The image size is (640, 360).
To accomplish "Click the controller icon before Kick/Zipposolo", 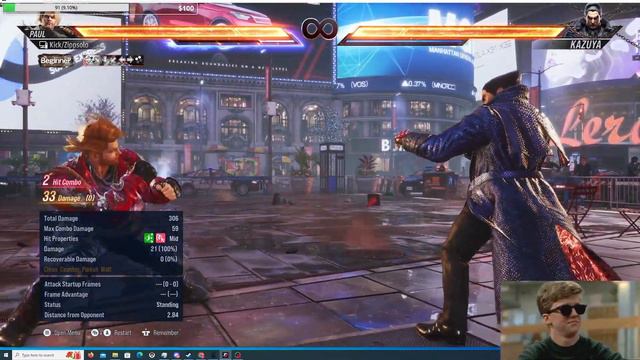I will (43, 45).
